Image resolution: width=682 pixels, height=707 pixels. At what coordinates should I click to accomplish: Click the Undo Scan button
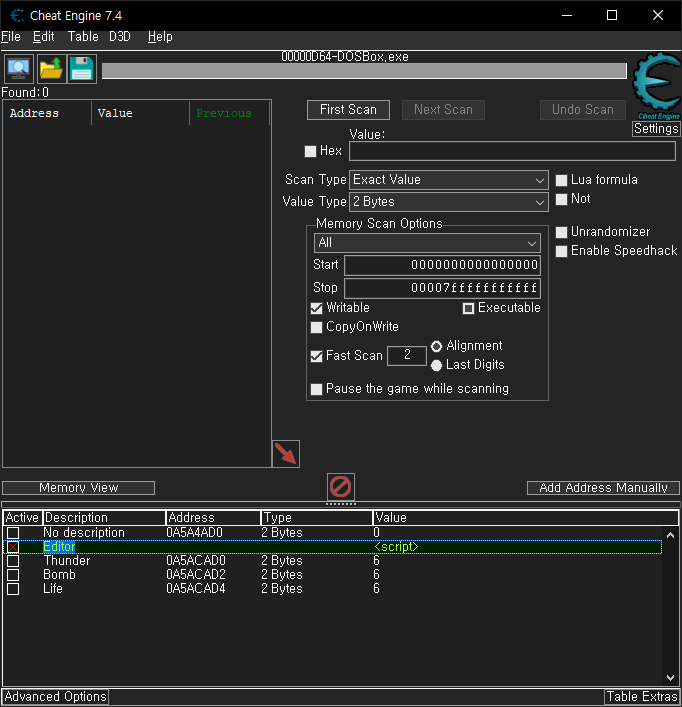point(582,110)
